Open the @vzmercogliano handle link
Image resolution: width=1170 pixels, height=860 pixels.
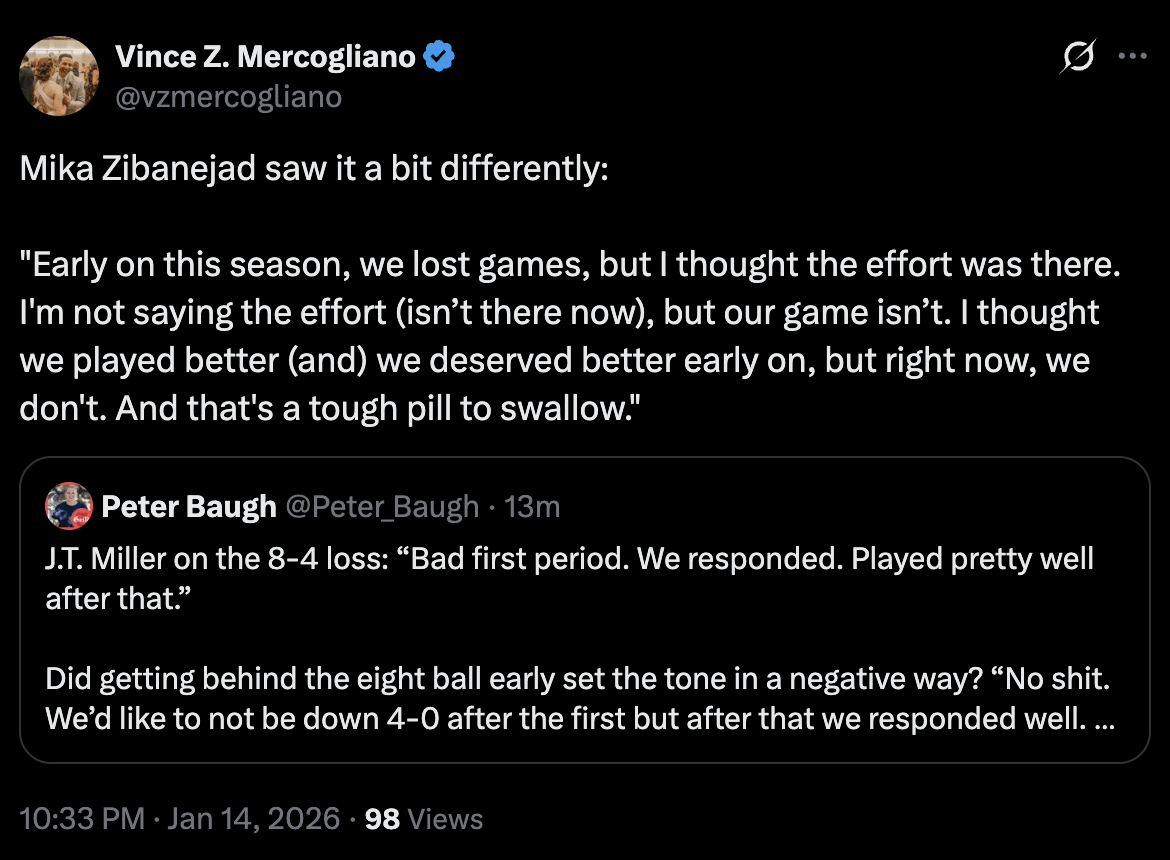[x=229, y=96]
